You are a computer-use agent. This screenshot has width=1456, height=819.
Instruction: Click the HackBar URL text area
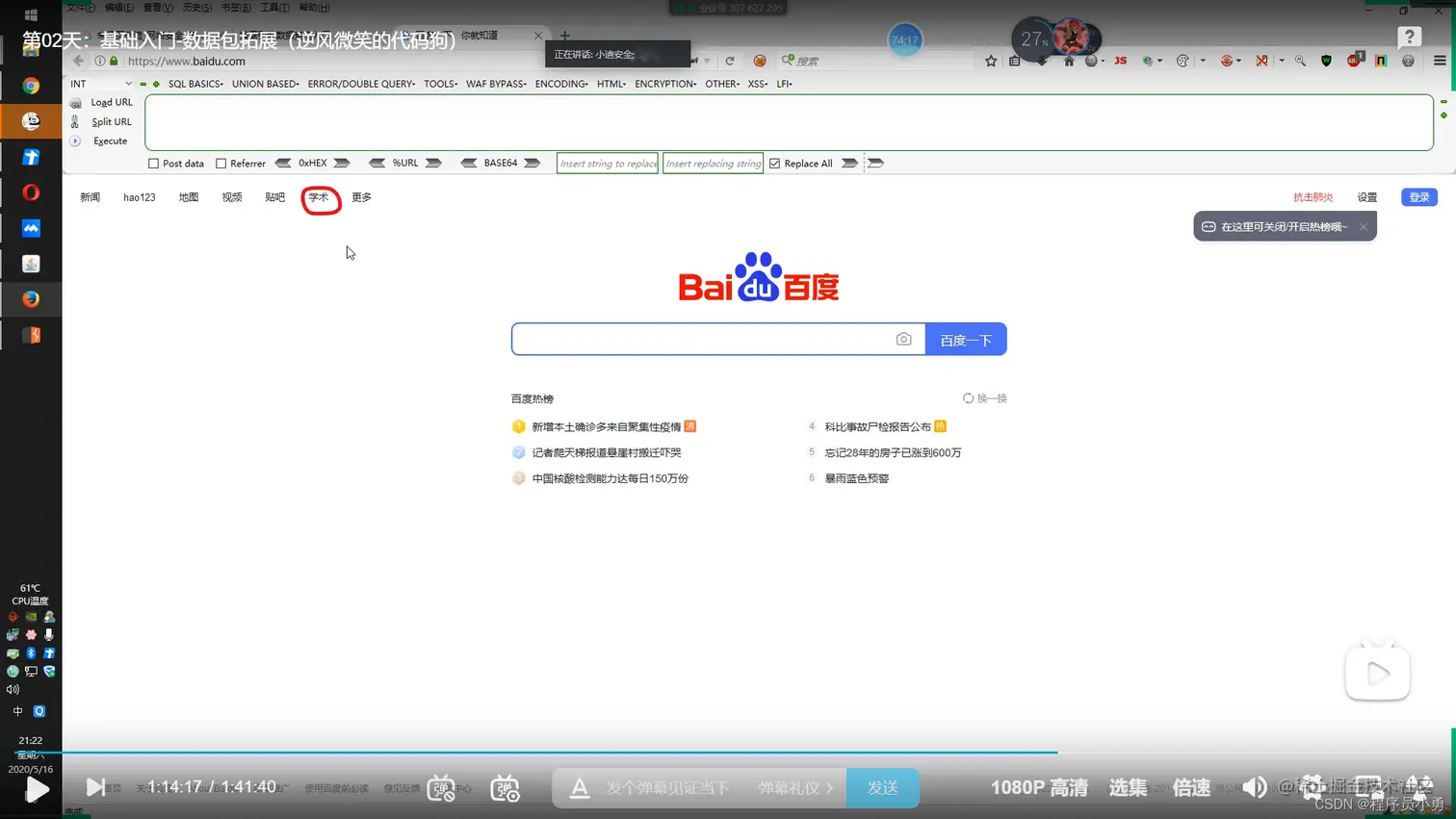tap(789, 122)
